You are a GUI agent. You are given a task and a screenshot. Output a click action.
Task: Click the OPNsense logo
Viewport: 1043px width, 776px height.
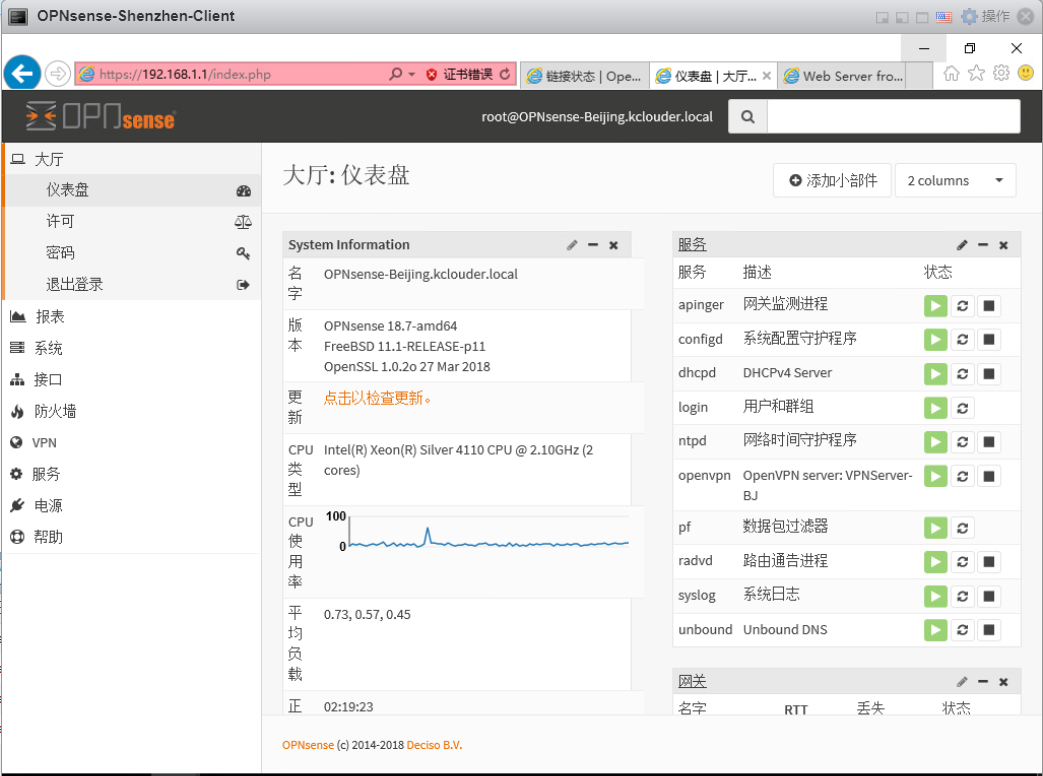coord(100,116)
